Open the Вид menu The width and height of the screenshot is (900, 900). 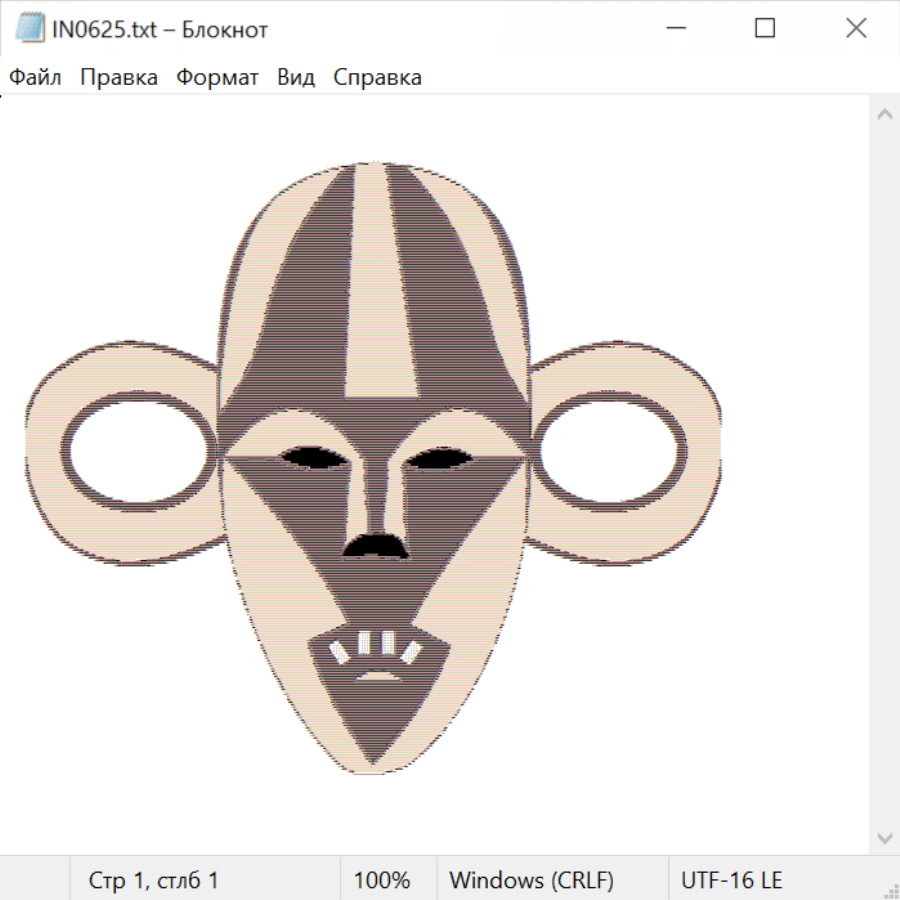[x=296, y=77]
